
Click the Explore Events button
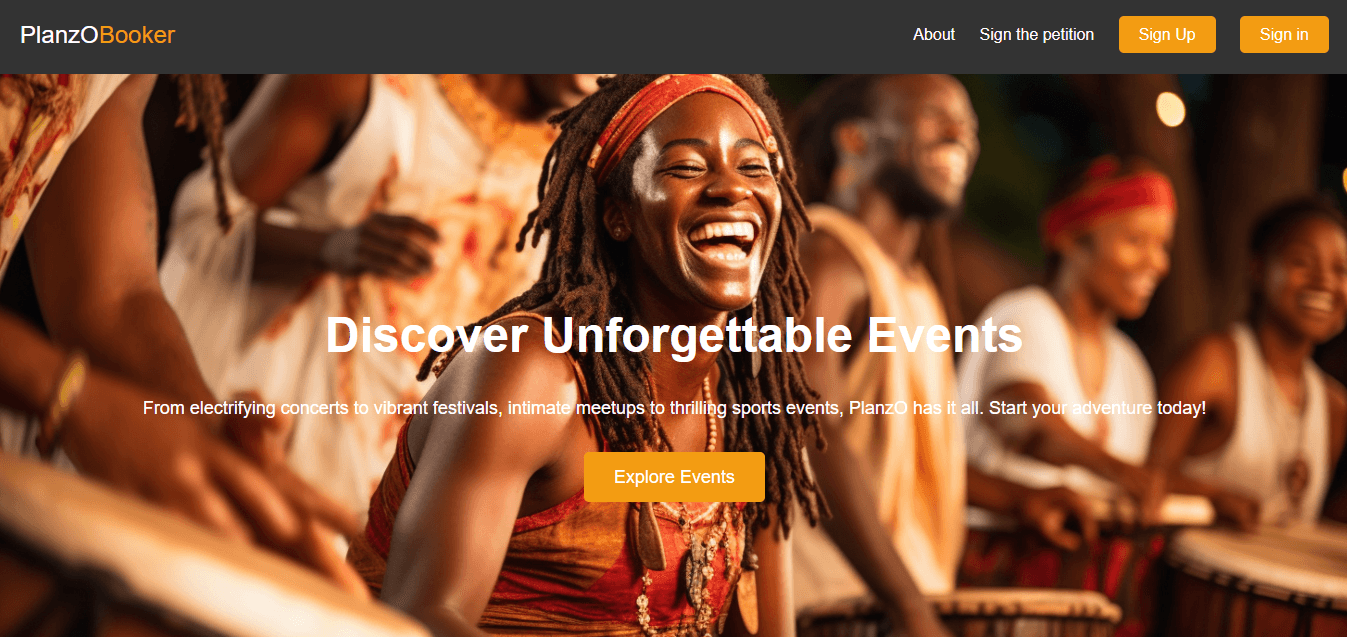click(674, 477)
